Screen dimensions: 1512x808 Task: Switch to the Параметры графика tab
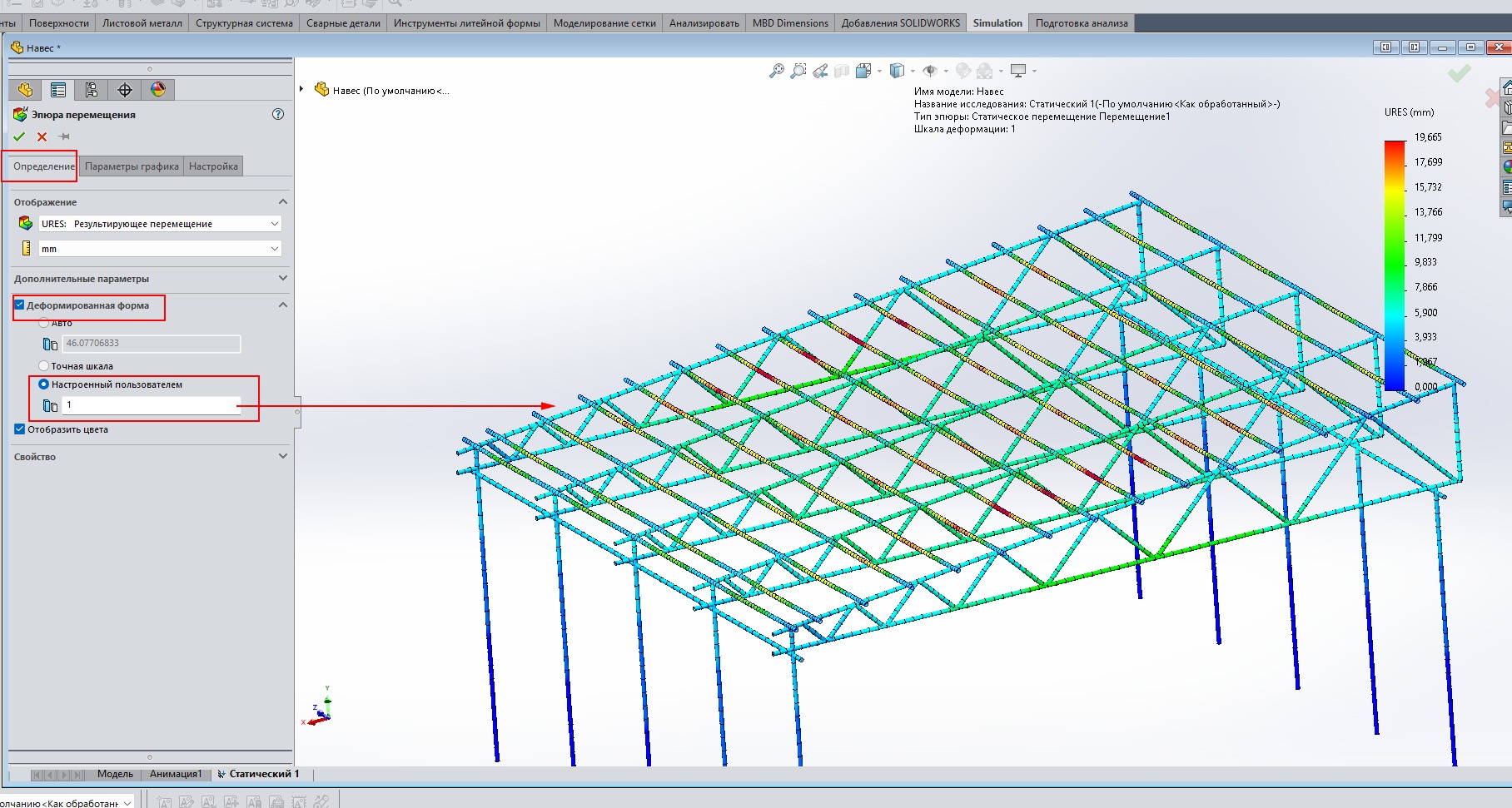click(132, 166)
